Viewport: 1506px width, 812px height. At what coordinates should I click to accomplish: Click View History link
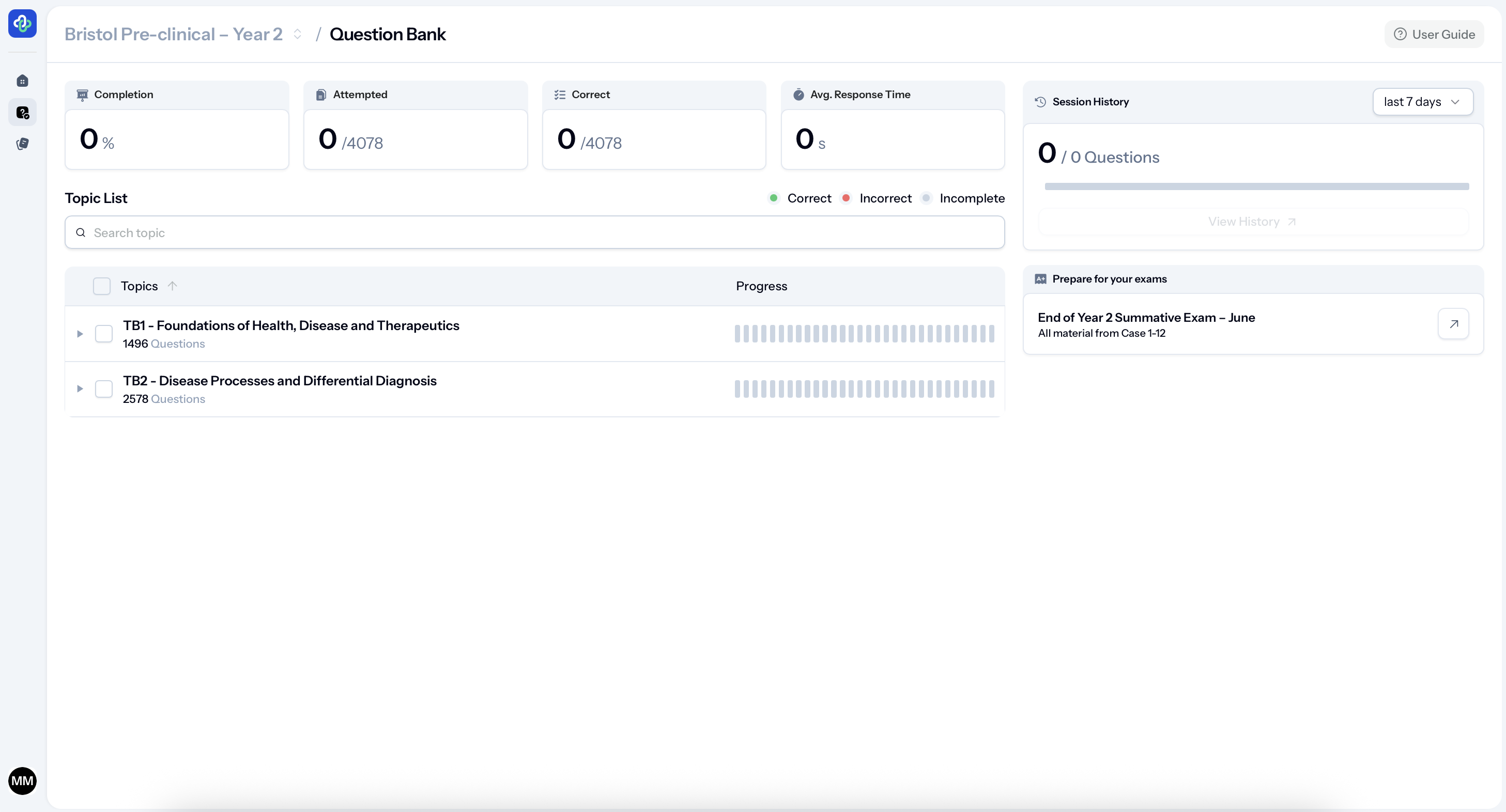(1252, 222)
